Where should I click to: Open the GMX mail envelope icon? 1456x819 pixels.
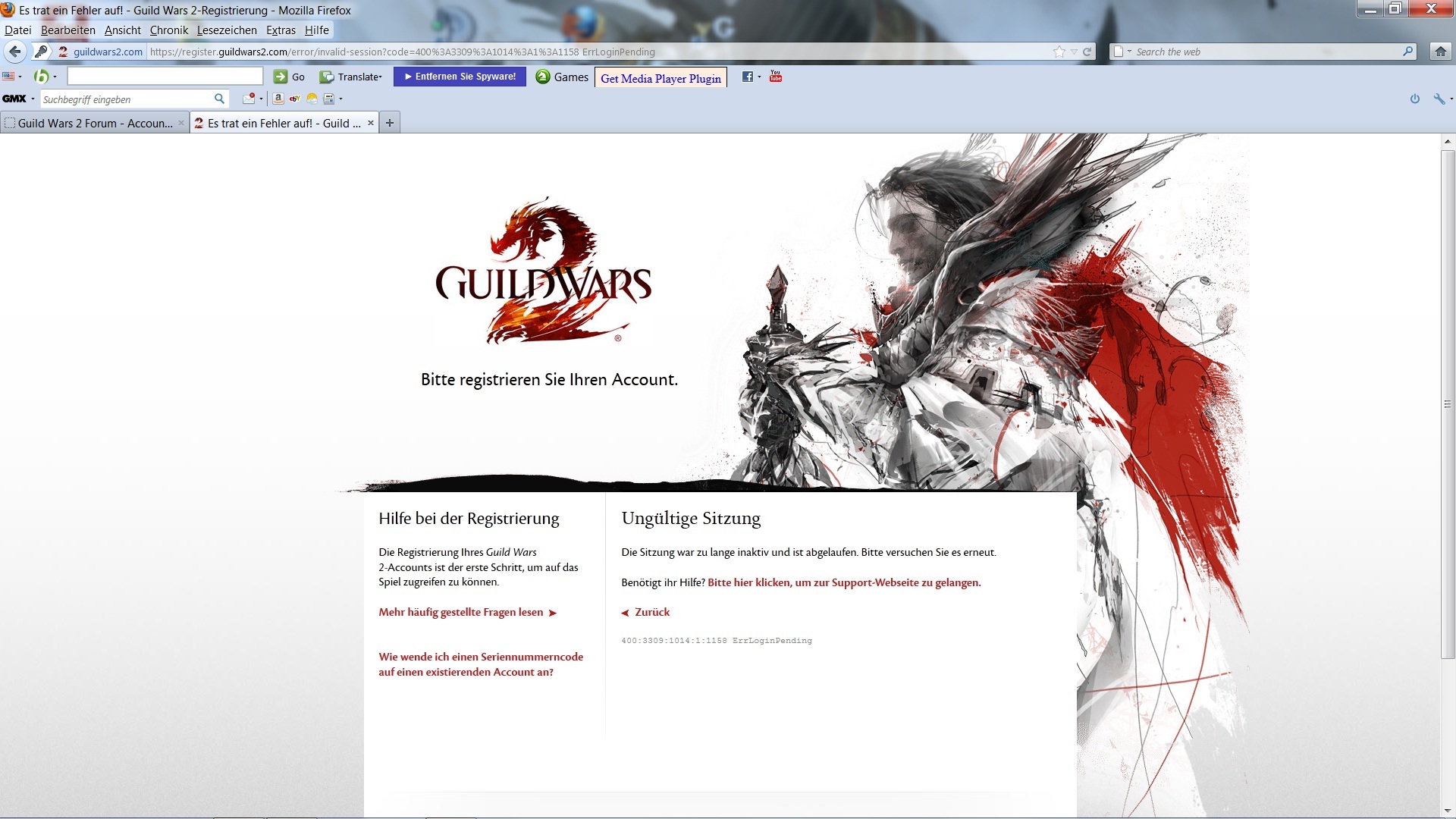click(249, 99)
